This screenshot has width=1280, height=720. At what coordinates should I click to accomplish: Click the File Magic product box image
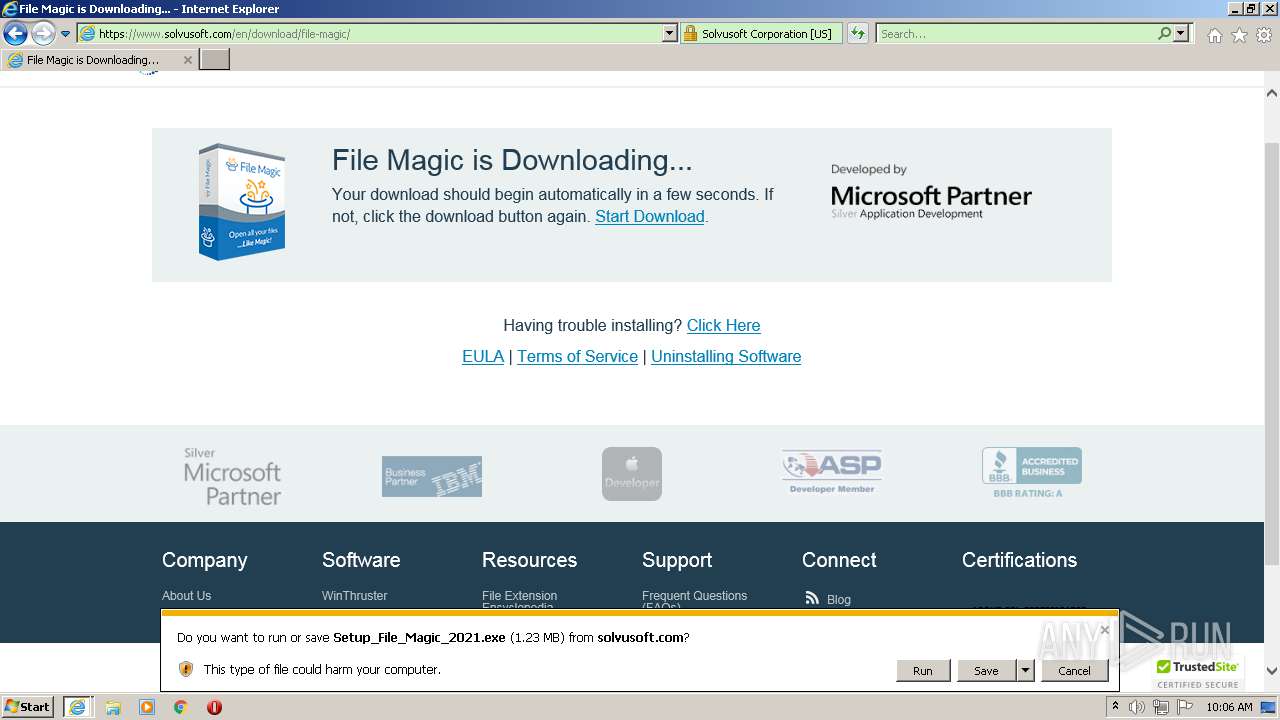tap(242, 202)
